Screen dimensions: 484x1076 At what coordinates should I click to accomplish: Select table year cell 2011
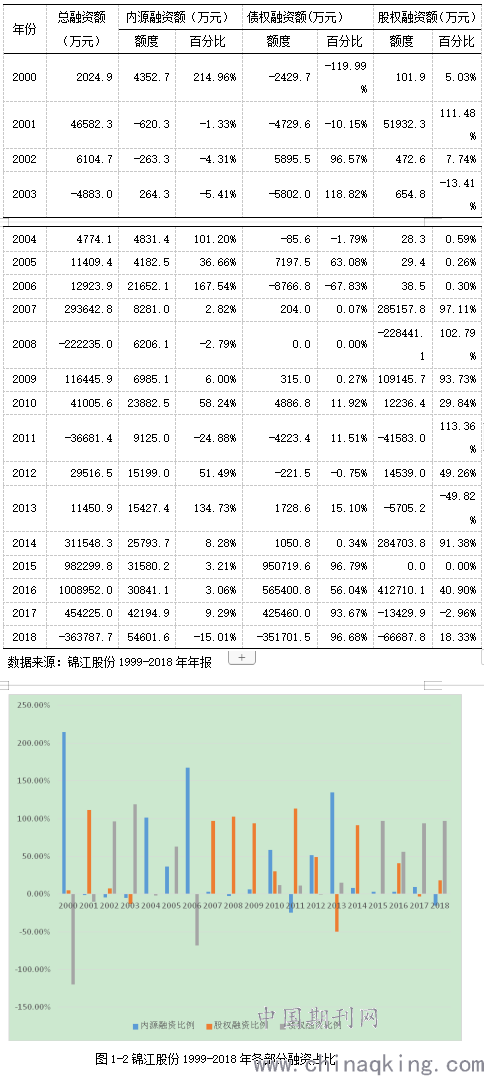coord(25,437)
